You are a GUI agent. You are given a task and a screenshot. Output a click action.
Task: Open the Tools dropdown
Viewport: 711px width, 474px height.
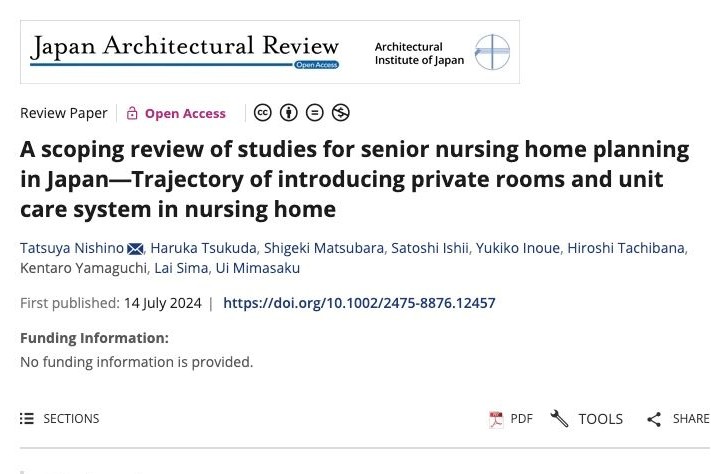(x=587, y=419)
